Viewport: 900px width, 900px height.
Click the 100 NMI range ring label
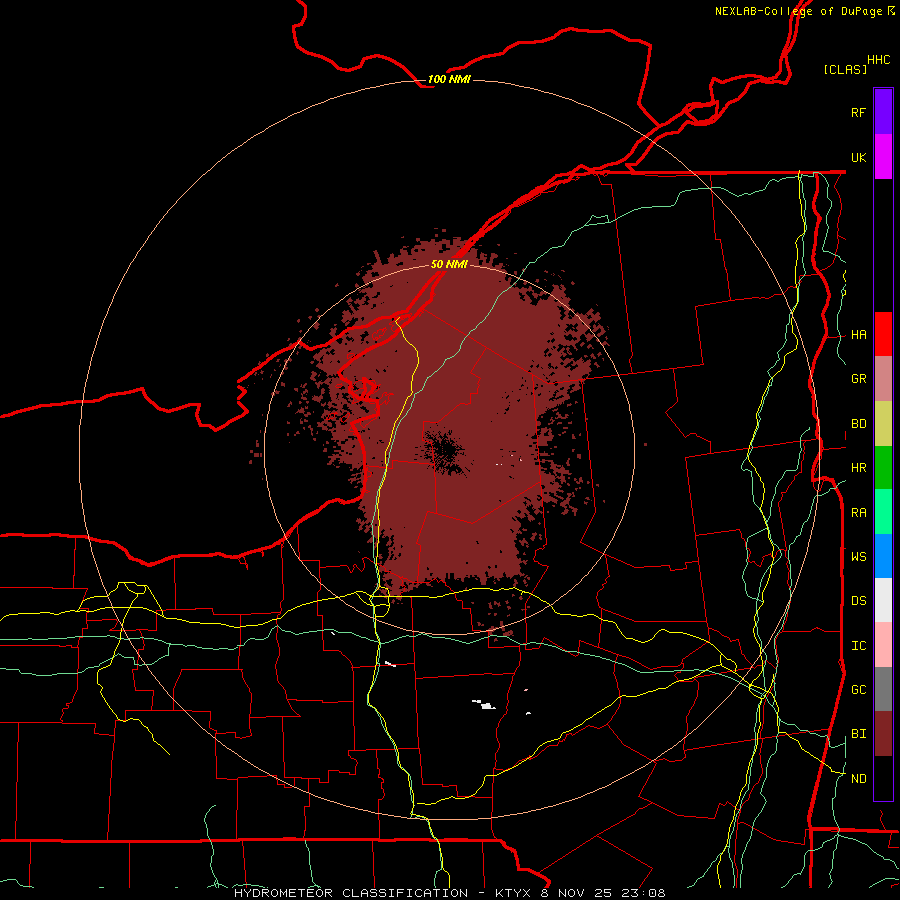449,79
